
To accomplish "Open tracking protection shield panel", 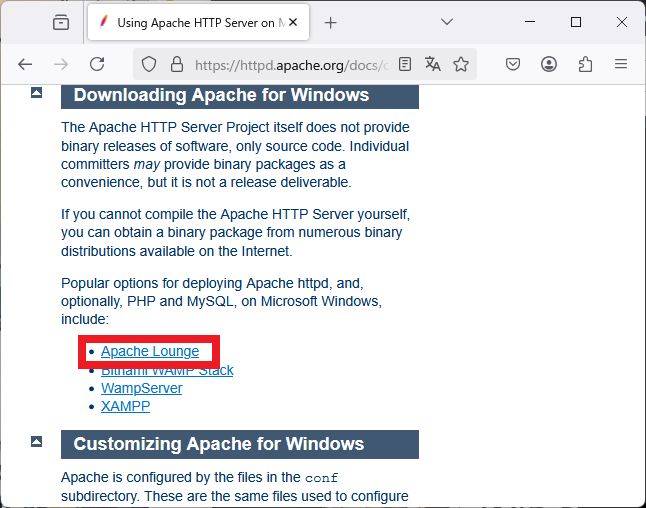I will coord(149,64).
